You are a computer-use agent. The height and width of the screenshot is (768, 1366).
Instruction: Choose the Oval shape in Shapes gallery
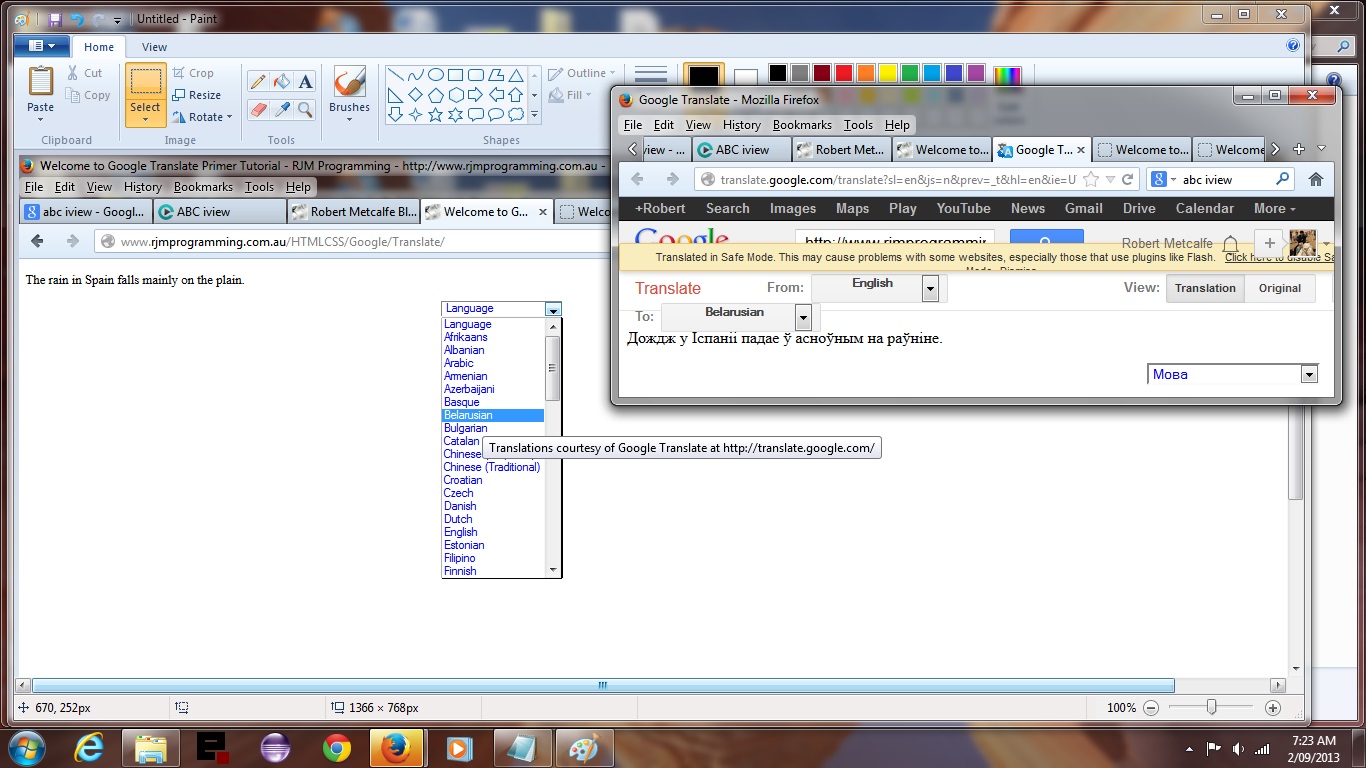click(x=436, y=75)
